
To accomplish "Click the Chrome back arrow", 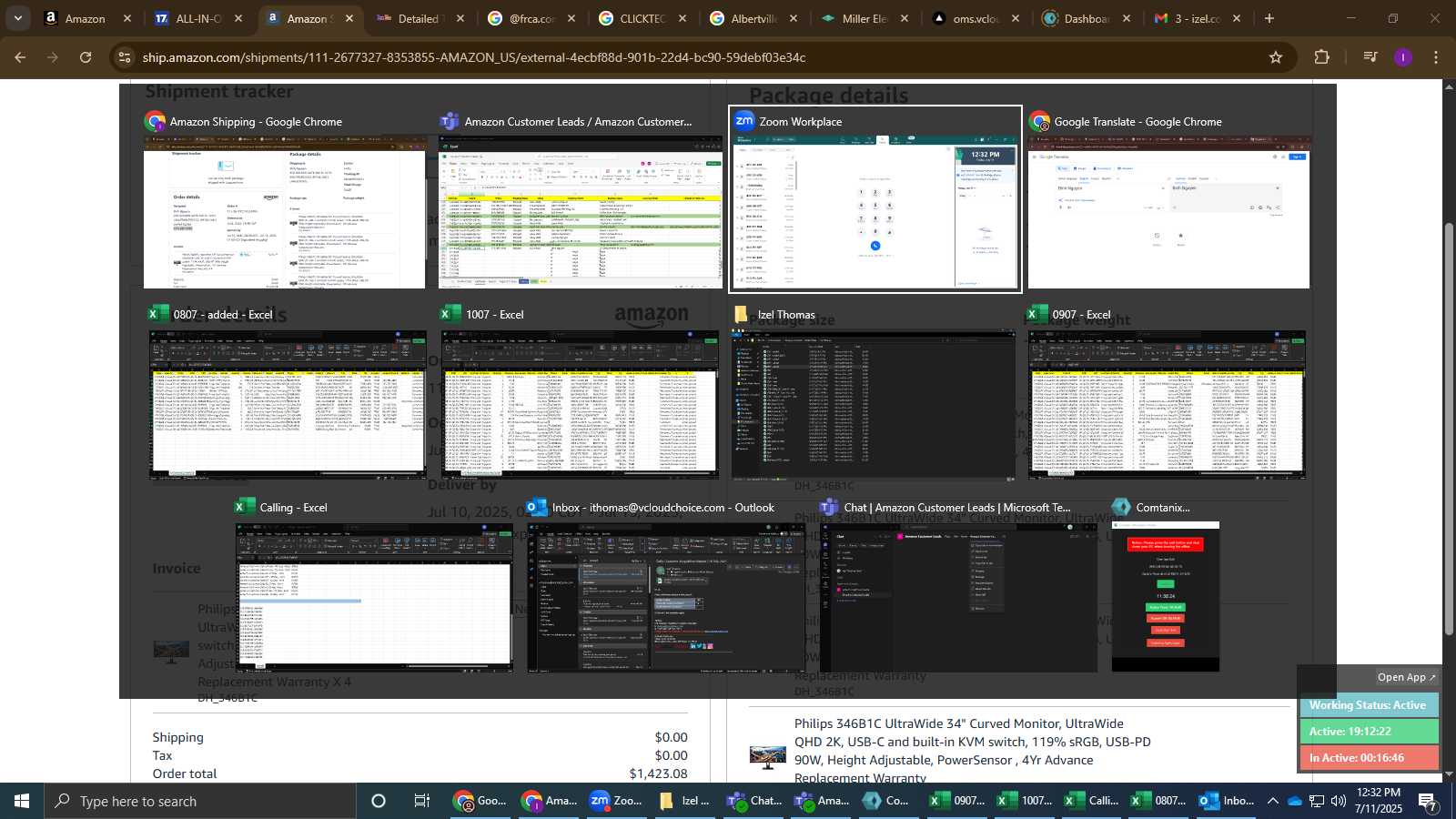I will tap(20, 57).
